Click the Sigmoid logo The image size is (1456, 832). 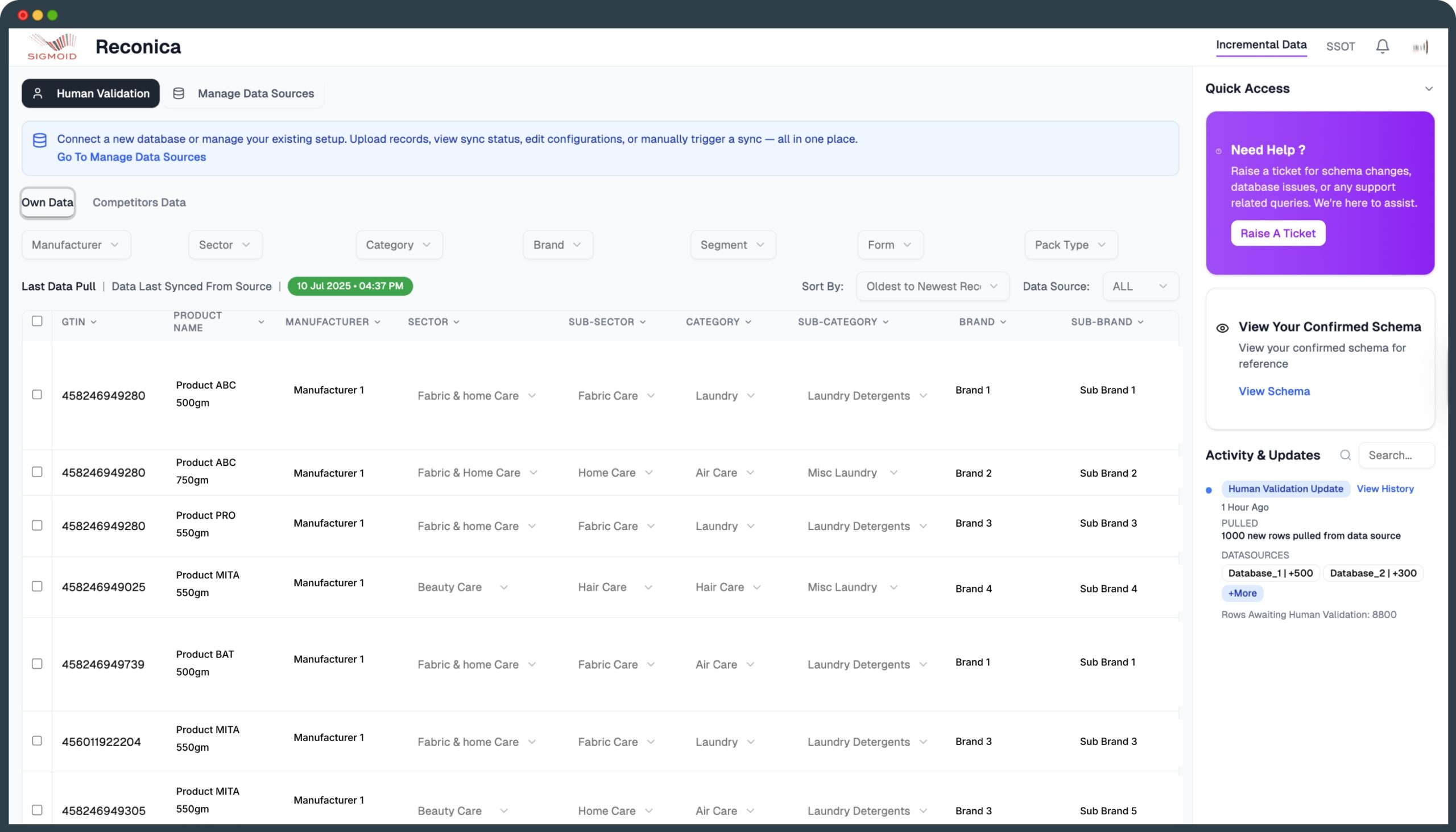coord(52,46)
